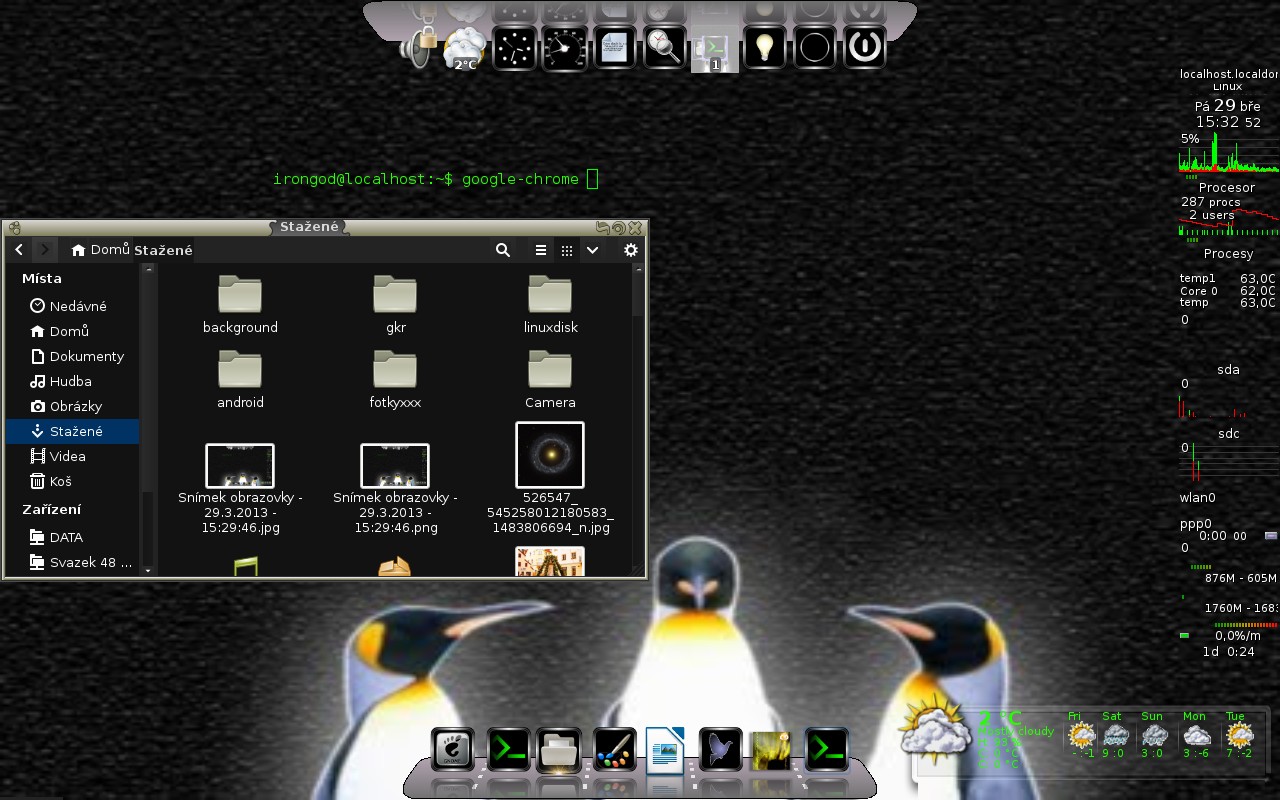This screenshot has height=800, width=1280.
Task: Select the background folder
Action: tap(240, 305)
